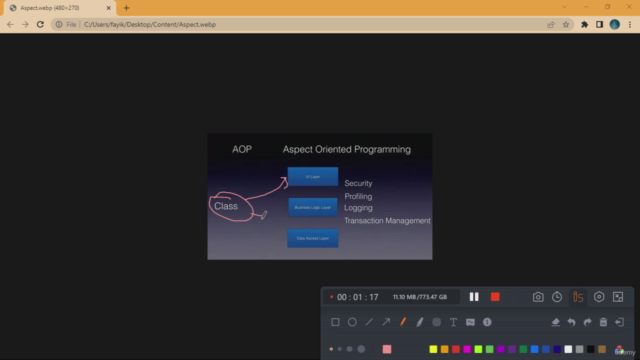Viewport: 640px width, 360px height.
Task: Click the minimize-to-compact panel icon
Action: (x=618, y=297)
